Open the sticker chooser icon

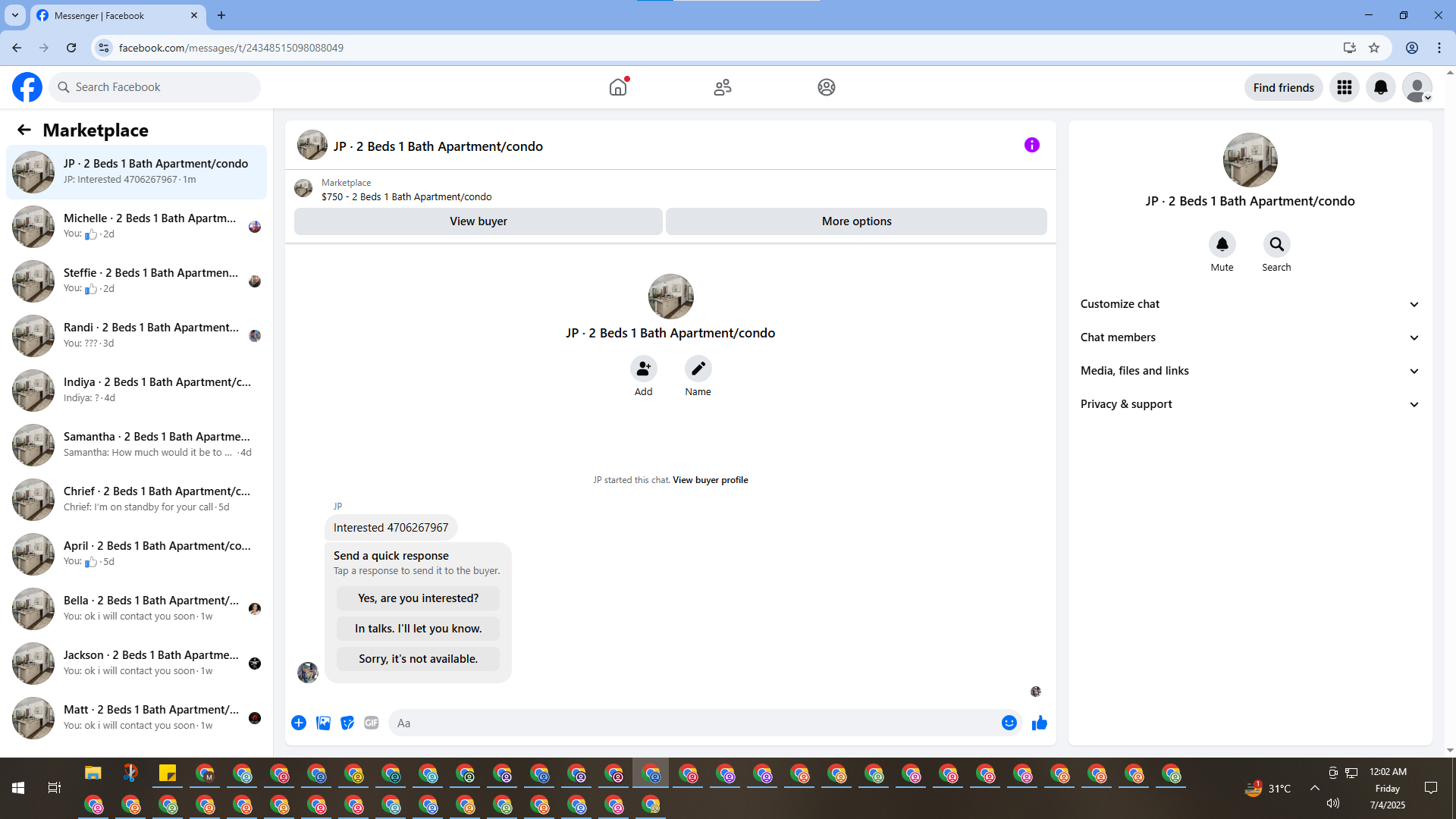click(x=347, y=723)
